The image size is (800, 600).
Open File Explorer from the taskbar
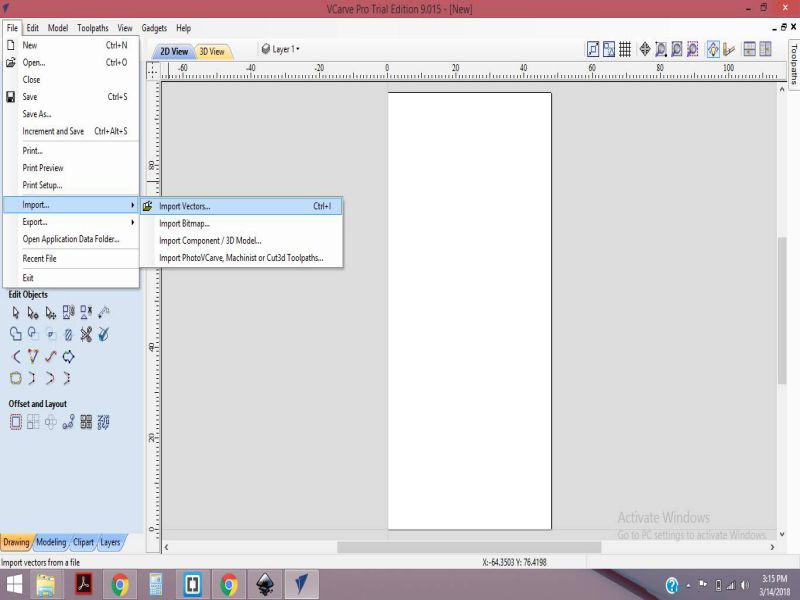(x=46, y=585)
